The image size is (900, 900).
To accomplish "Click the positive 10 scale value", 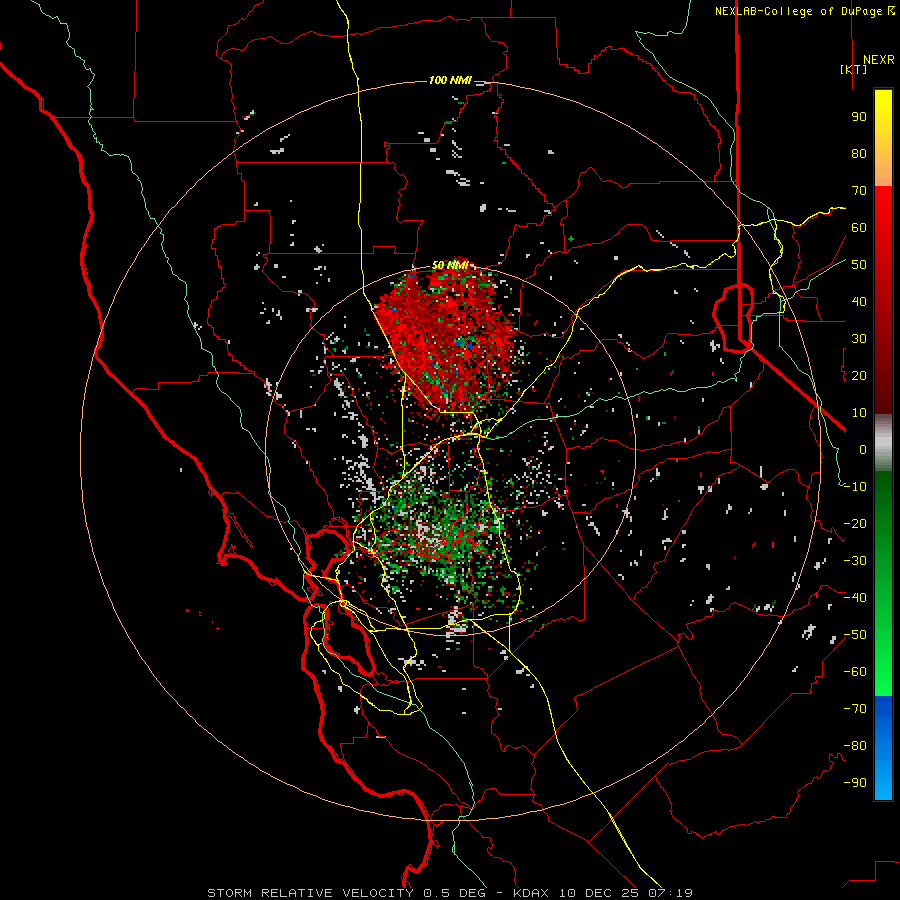I will pos(859,413).
